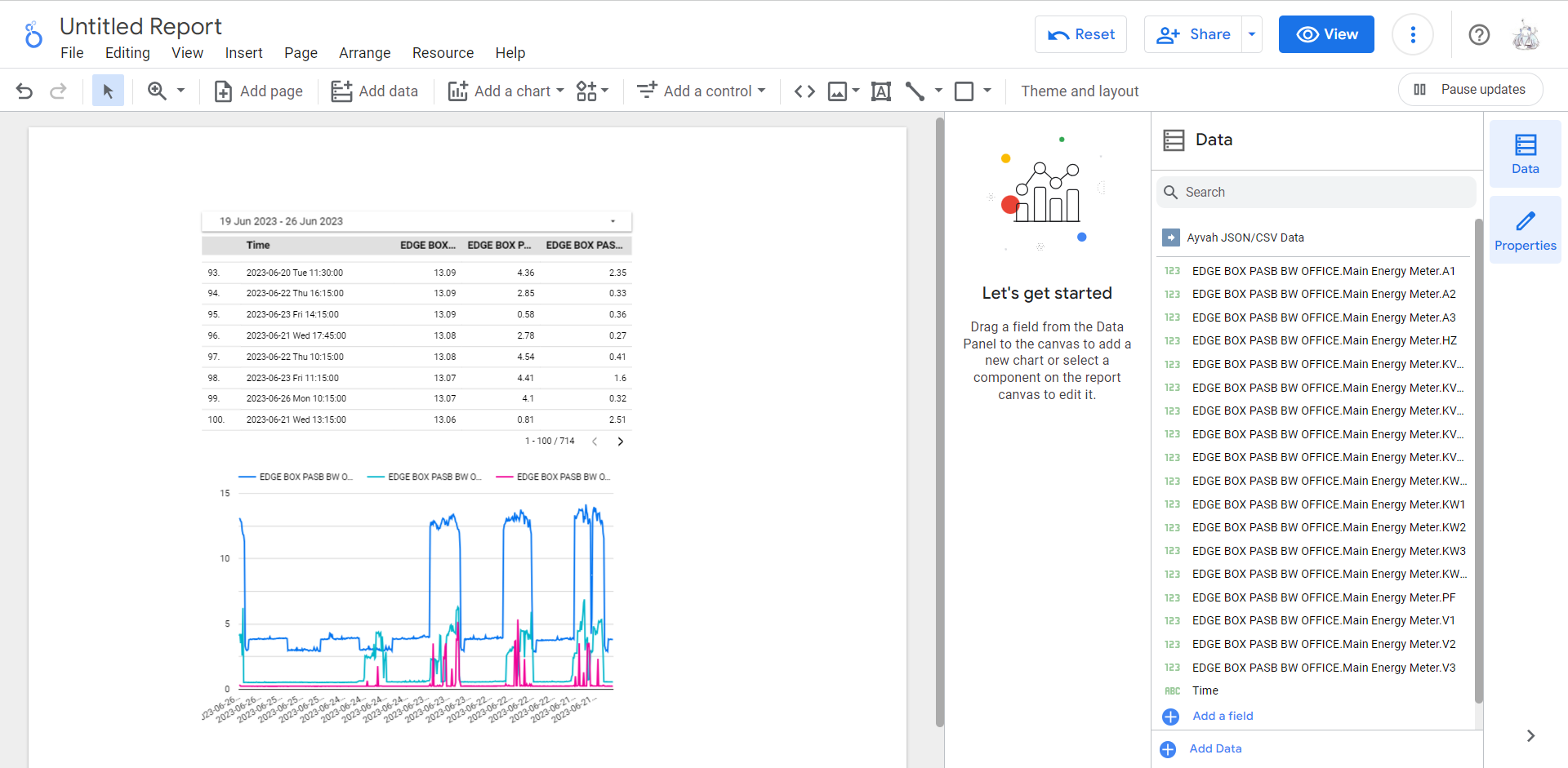The height and width of the screenshot is (768, 1568).
Task: Open the File menu
Action: (x=72, y=53)
